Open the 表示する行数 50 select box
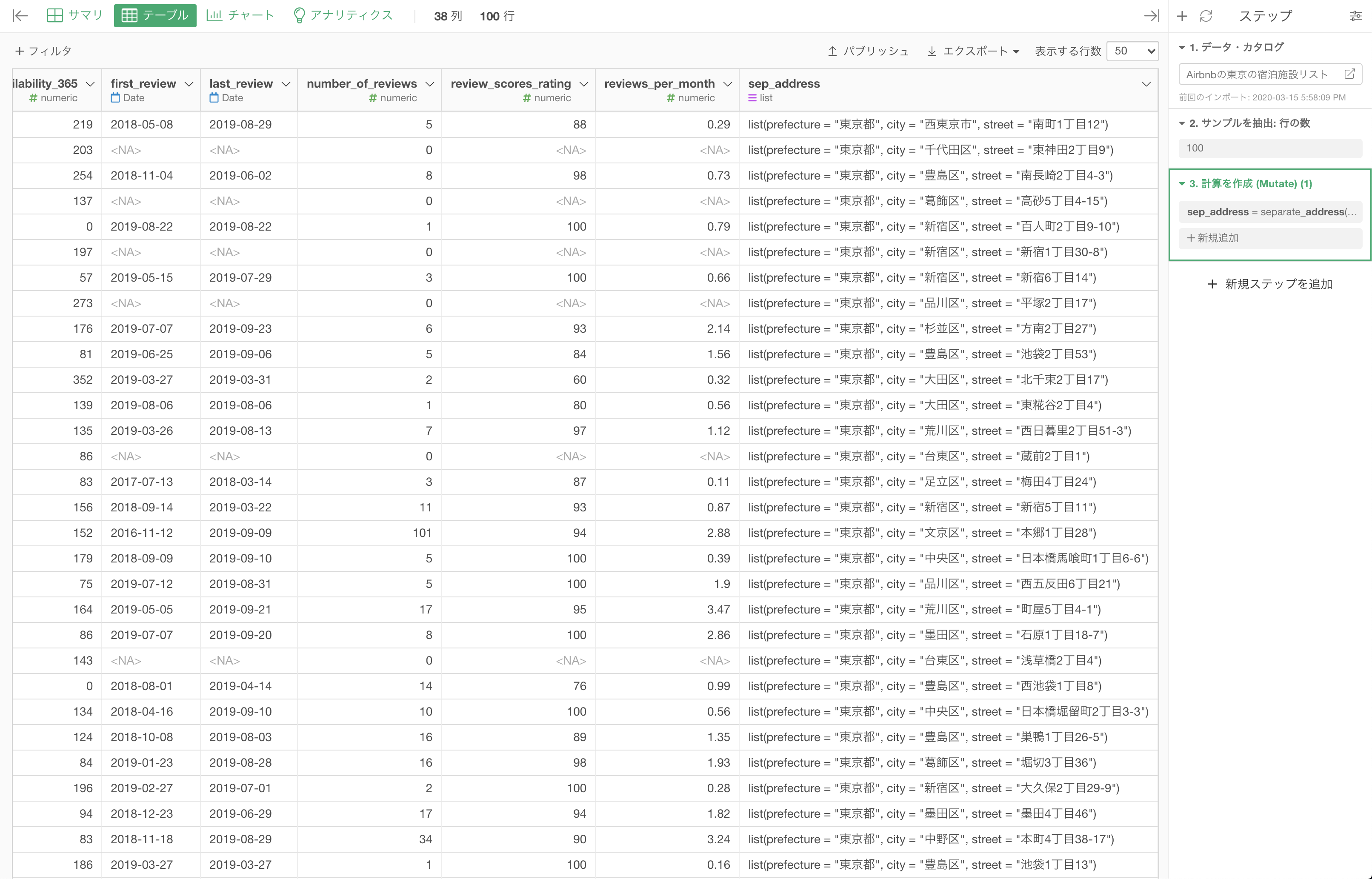The height and width of the screenshot is (879, 1372). (x=1132, y=51)
